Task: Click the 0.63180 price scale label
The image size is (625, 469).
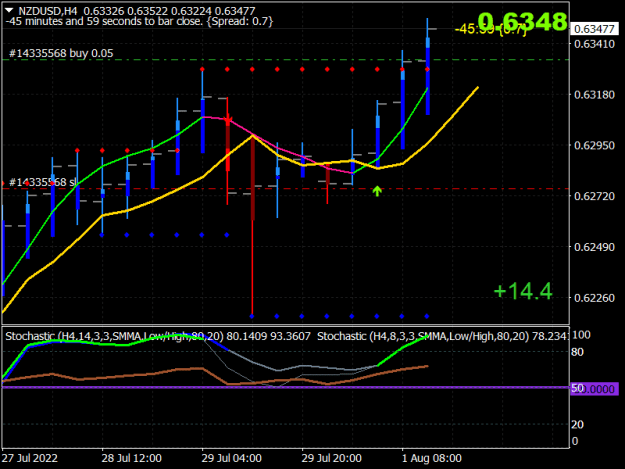Action: point(594,95)
